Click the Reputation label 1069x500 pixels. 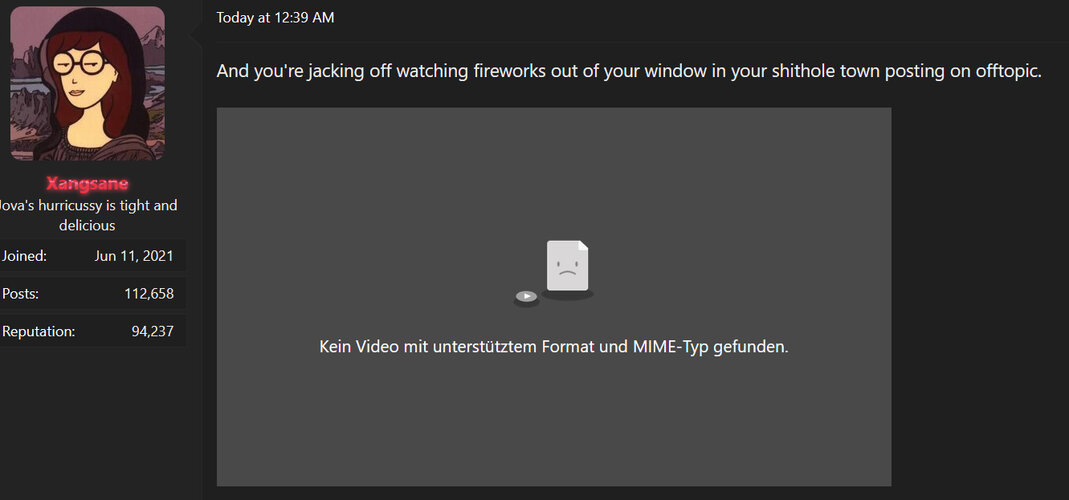[x=38, y=332]
